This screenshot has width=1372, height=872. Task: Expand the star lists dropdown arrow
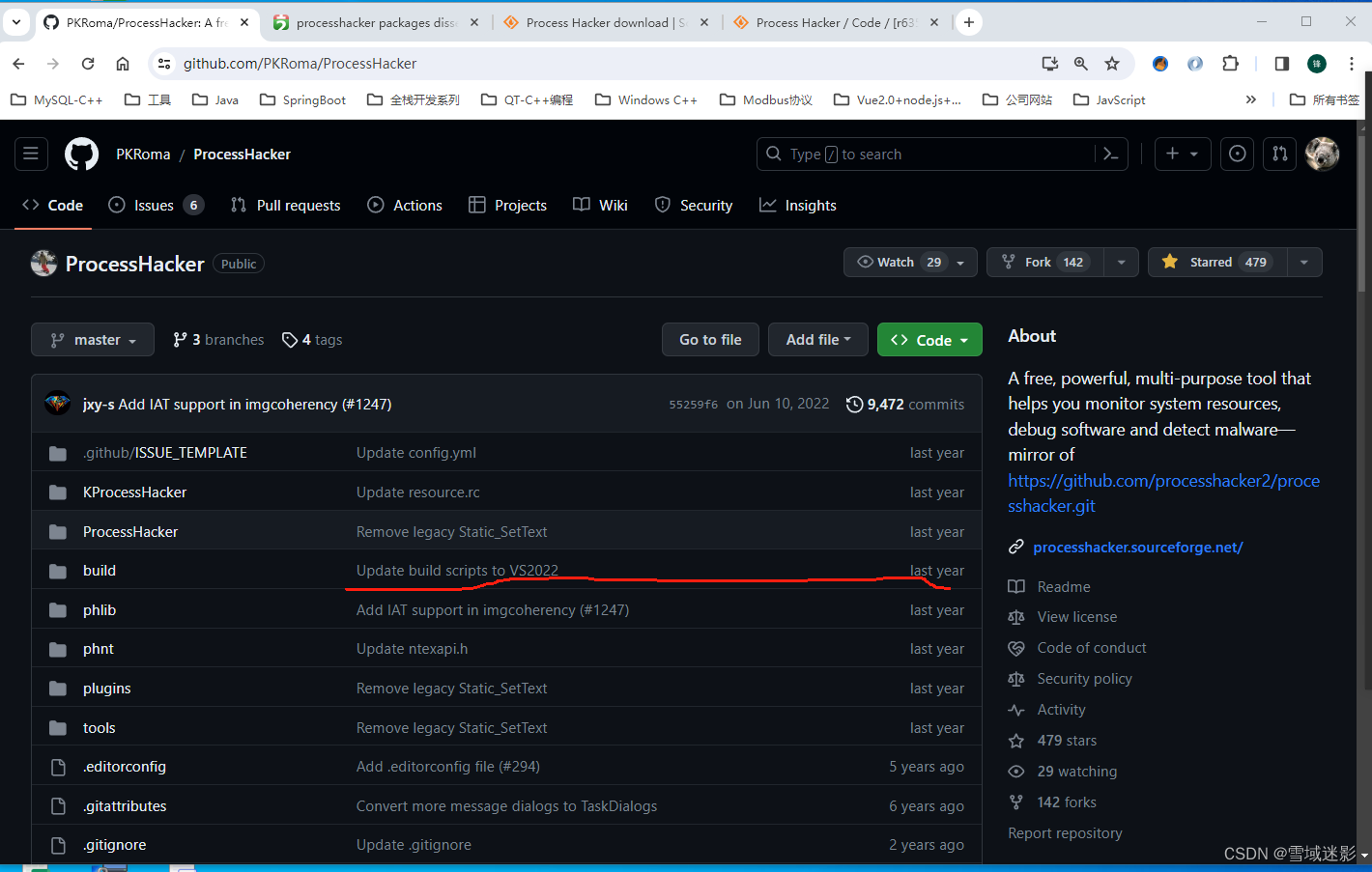pyautogui.click(x=1304, y=262)
